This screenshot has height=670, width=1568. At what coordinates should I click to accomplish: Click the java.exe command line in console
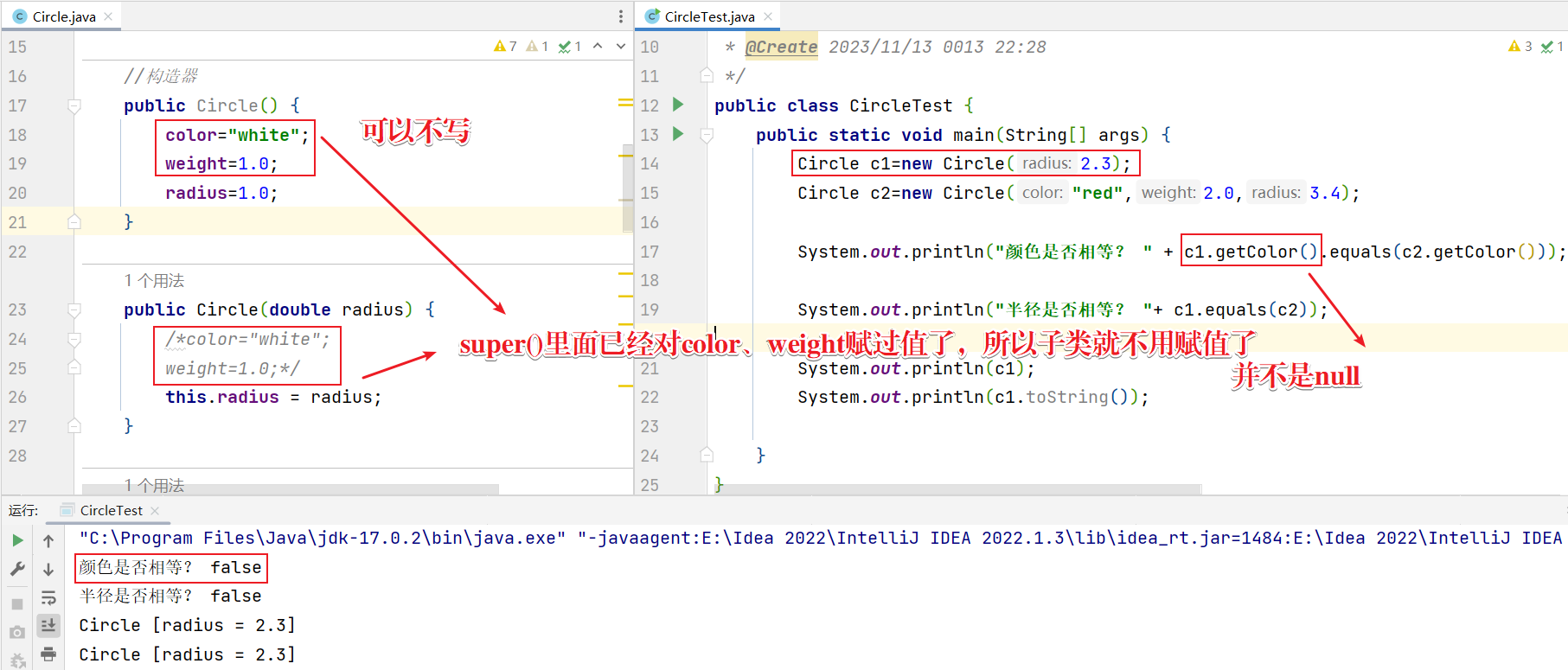[820, 538]
